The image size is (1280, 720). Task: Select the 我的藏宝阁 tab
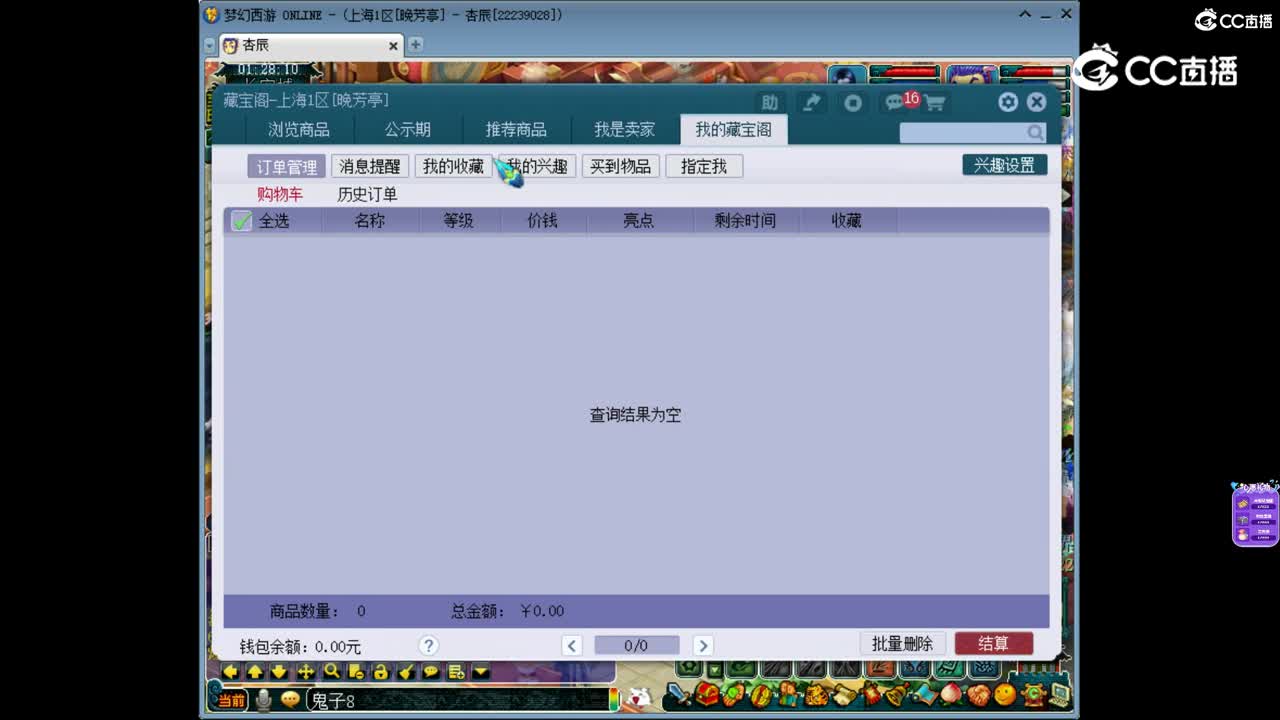(734, 130)
